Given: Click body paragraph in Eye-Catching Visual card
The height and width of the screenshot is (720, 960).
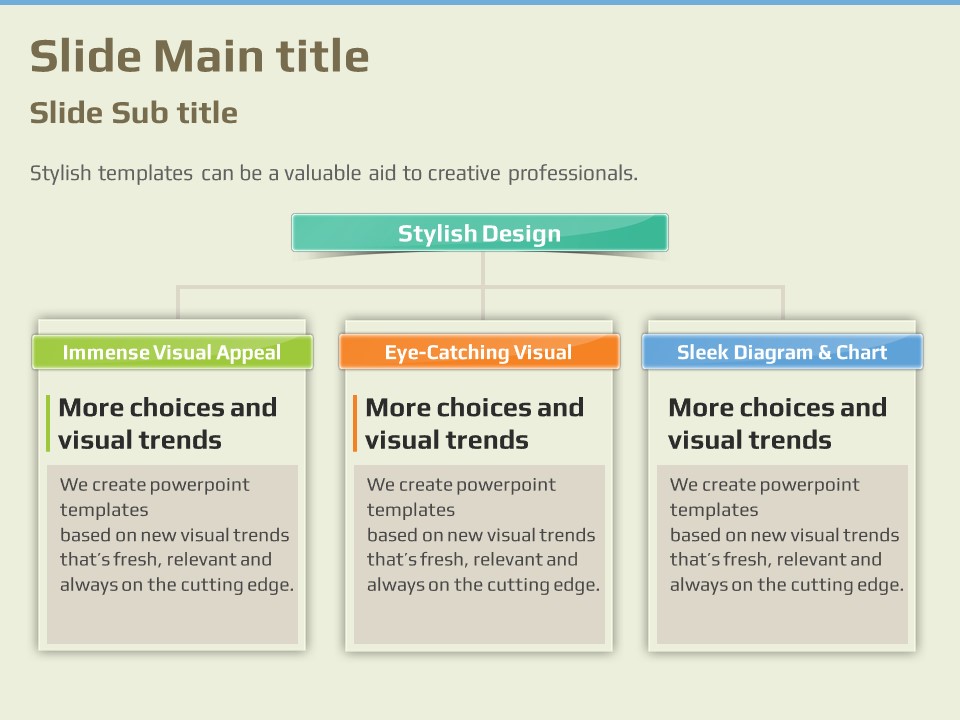Looking at the screenshot, I should pyautogui.click(x=482, y=535).
